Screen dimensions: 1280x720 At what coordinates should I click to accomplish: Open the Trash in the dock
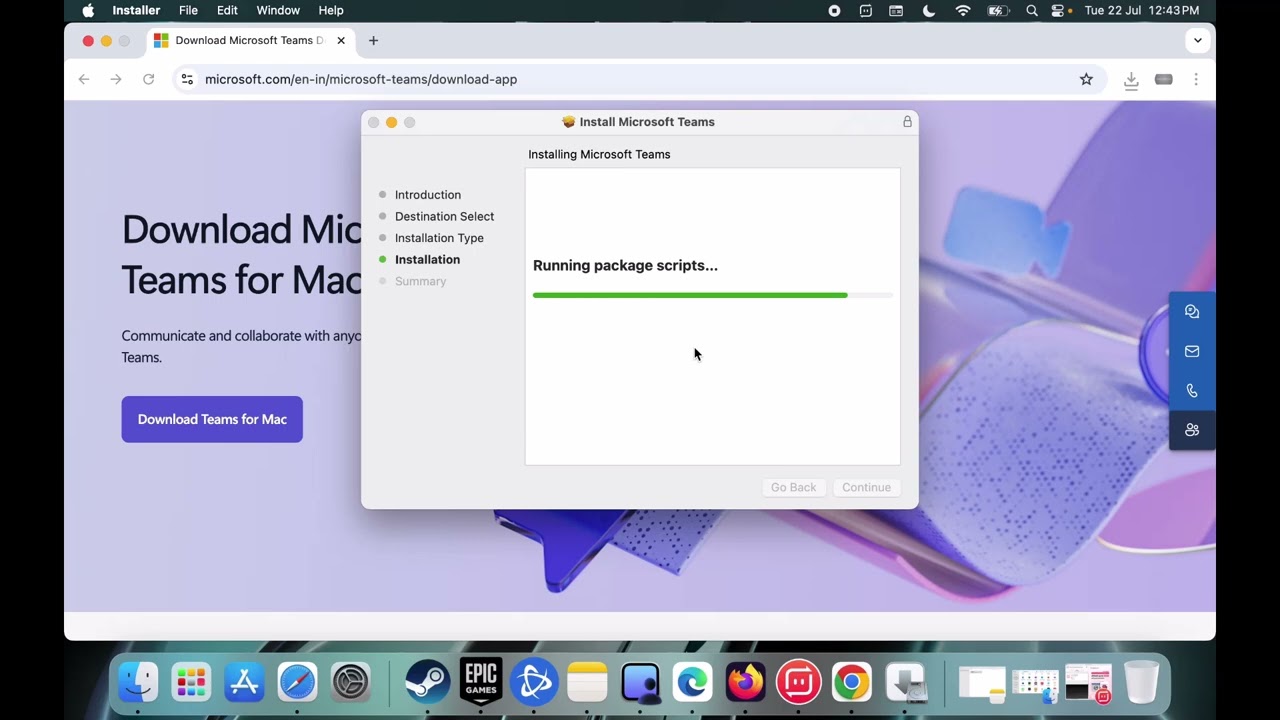coord(1141,683)
